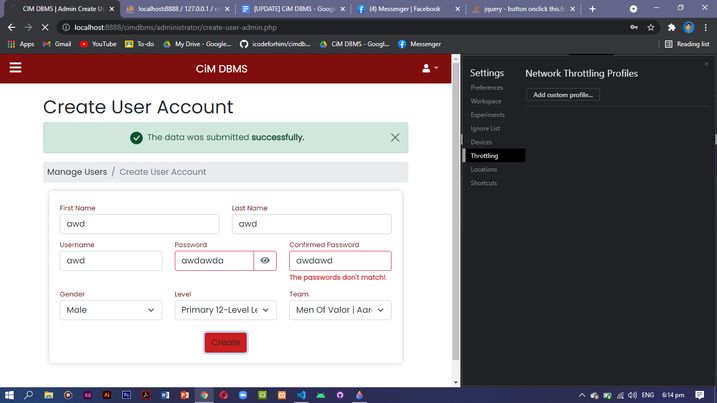
Task: Open Messenger bookmark
Action: 419,44
